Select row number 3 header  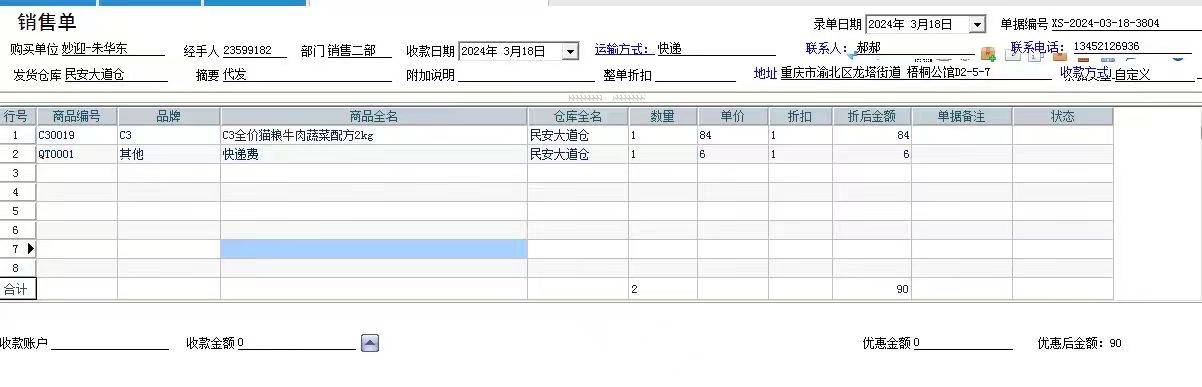tap(18, 173)
